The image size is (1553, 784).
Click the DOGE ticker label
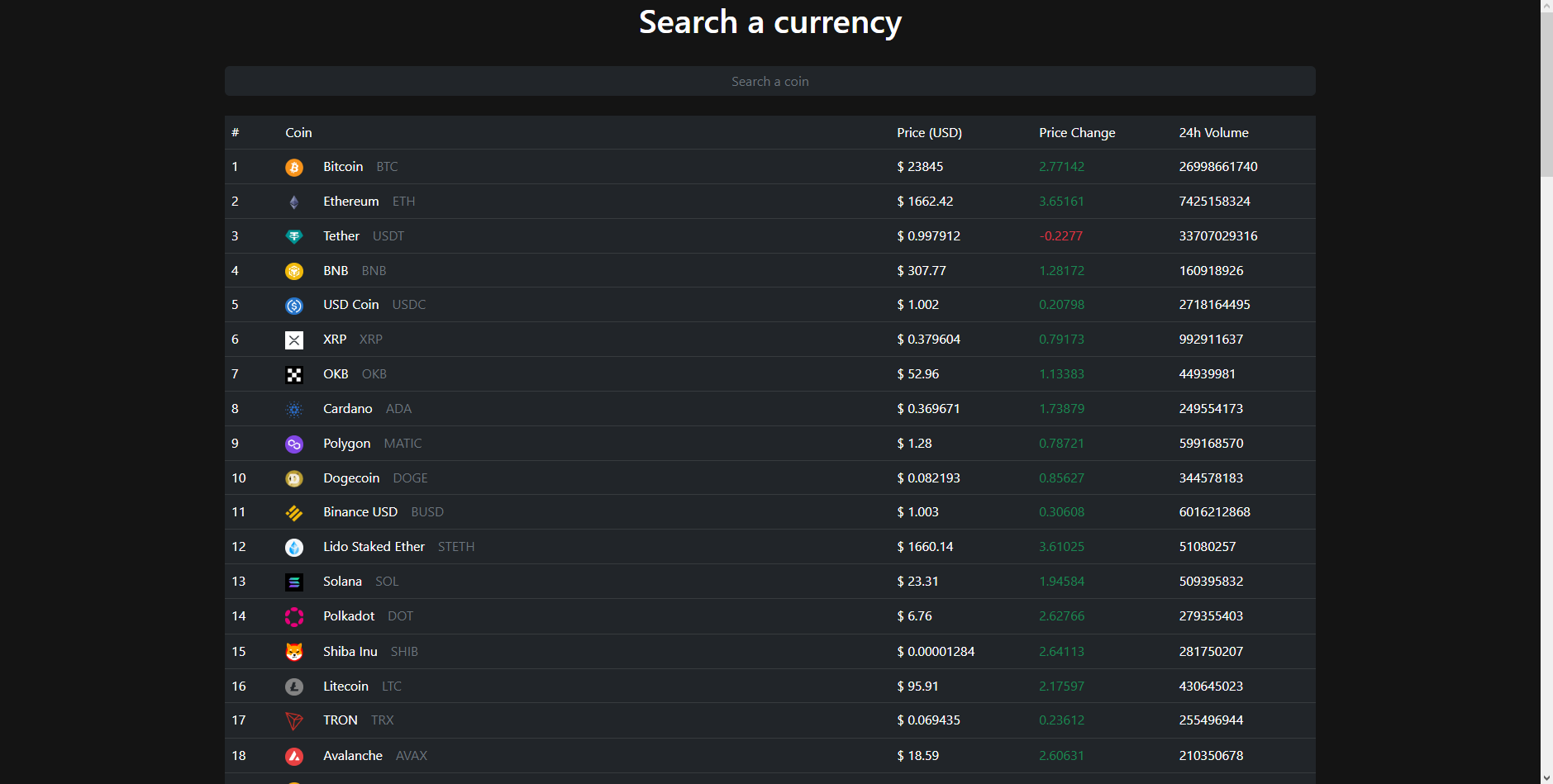click(410, 478)
